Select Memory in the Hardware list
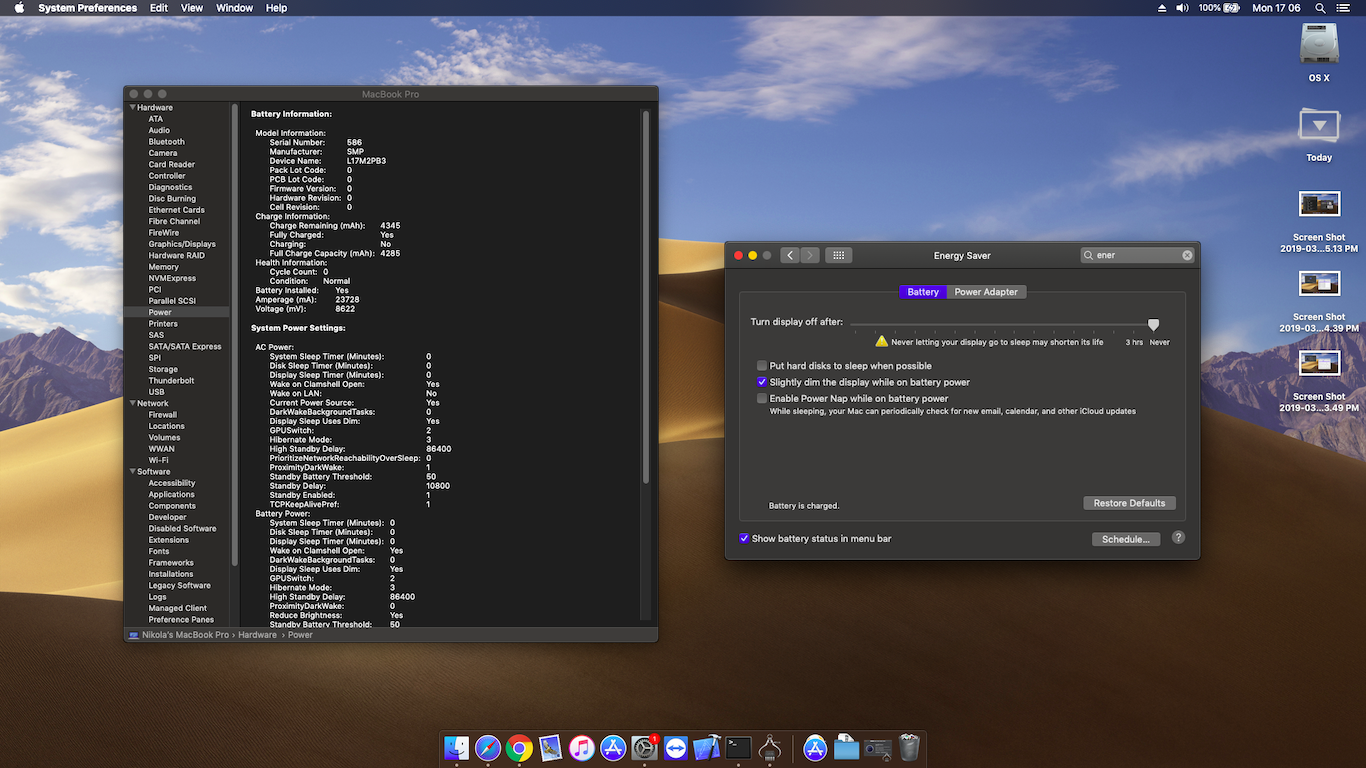Screen dimensions: 1366x768 [164, 267]
